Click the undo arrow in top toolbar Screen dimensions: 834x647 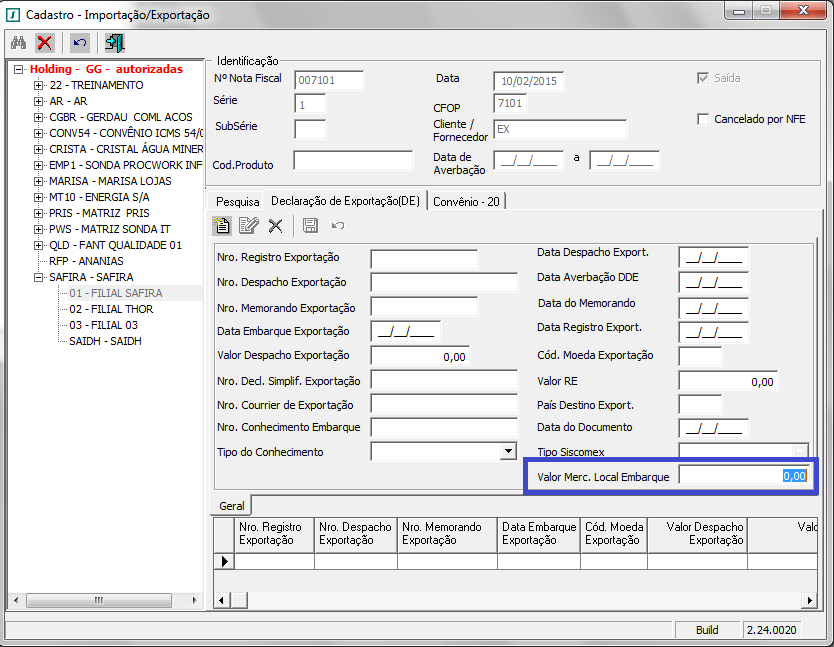(x=79, y=43)
